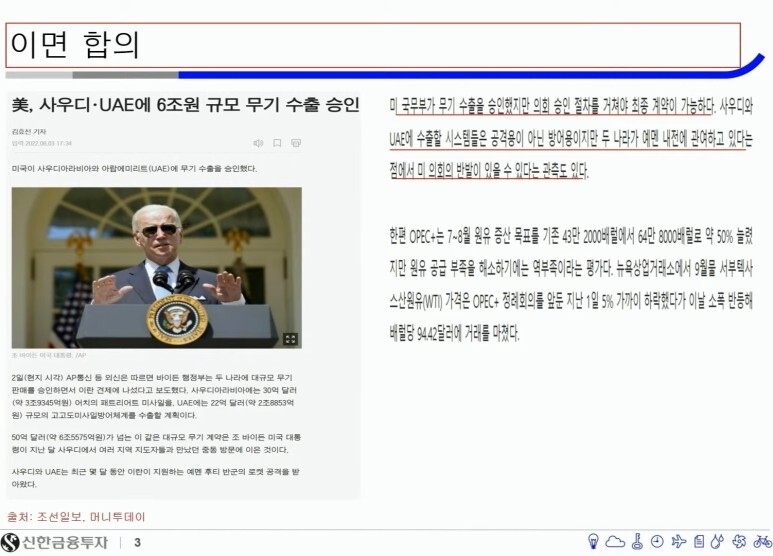Click the line starting '스산원유(WTI) 가격은 OPEC+'
This screenshot has width=773, height=556.
pyautogui.click(x=571, y=301)
